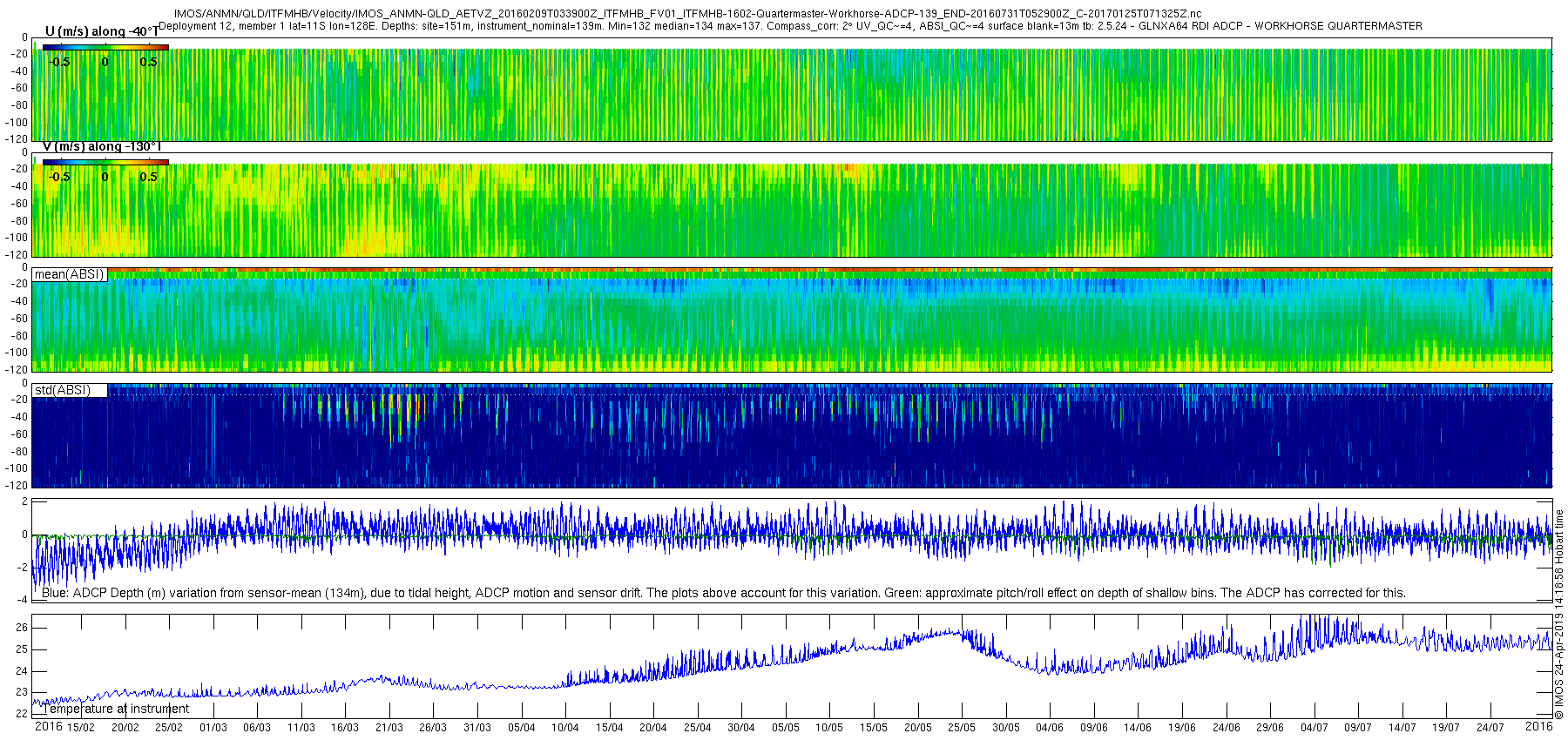Click the mean(ABSI) panel label
Image resolution: width=1568 pixels, height=740 pixels.
(70, 274)
